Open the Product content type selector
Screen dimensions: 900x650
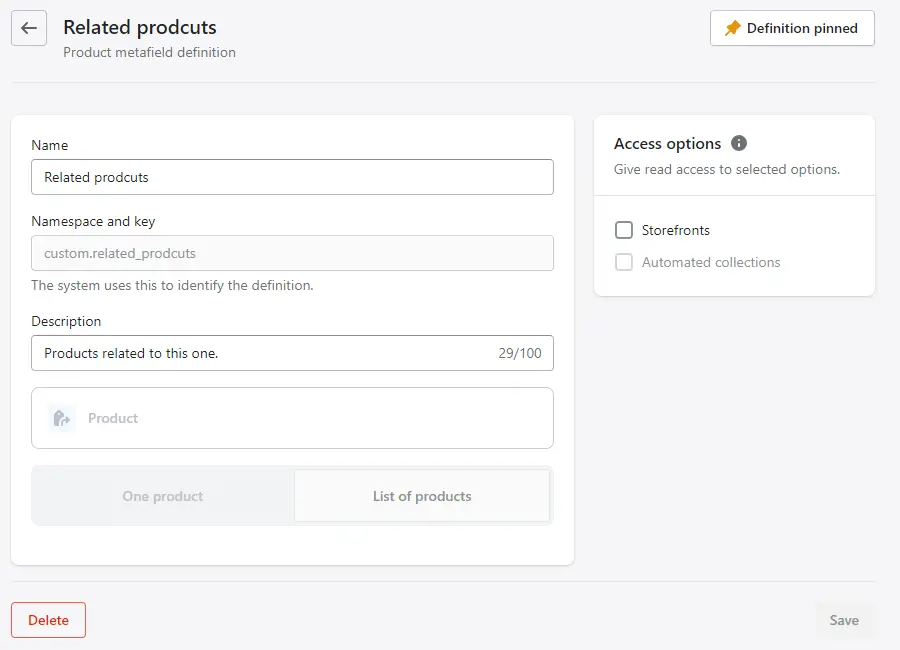[x=292, y=418]
